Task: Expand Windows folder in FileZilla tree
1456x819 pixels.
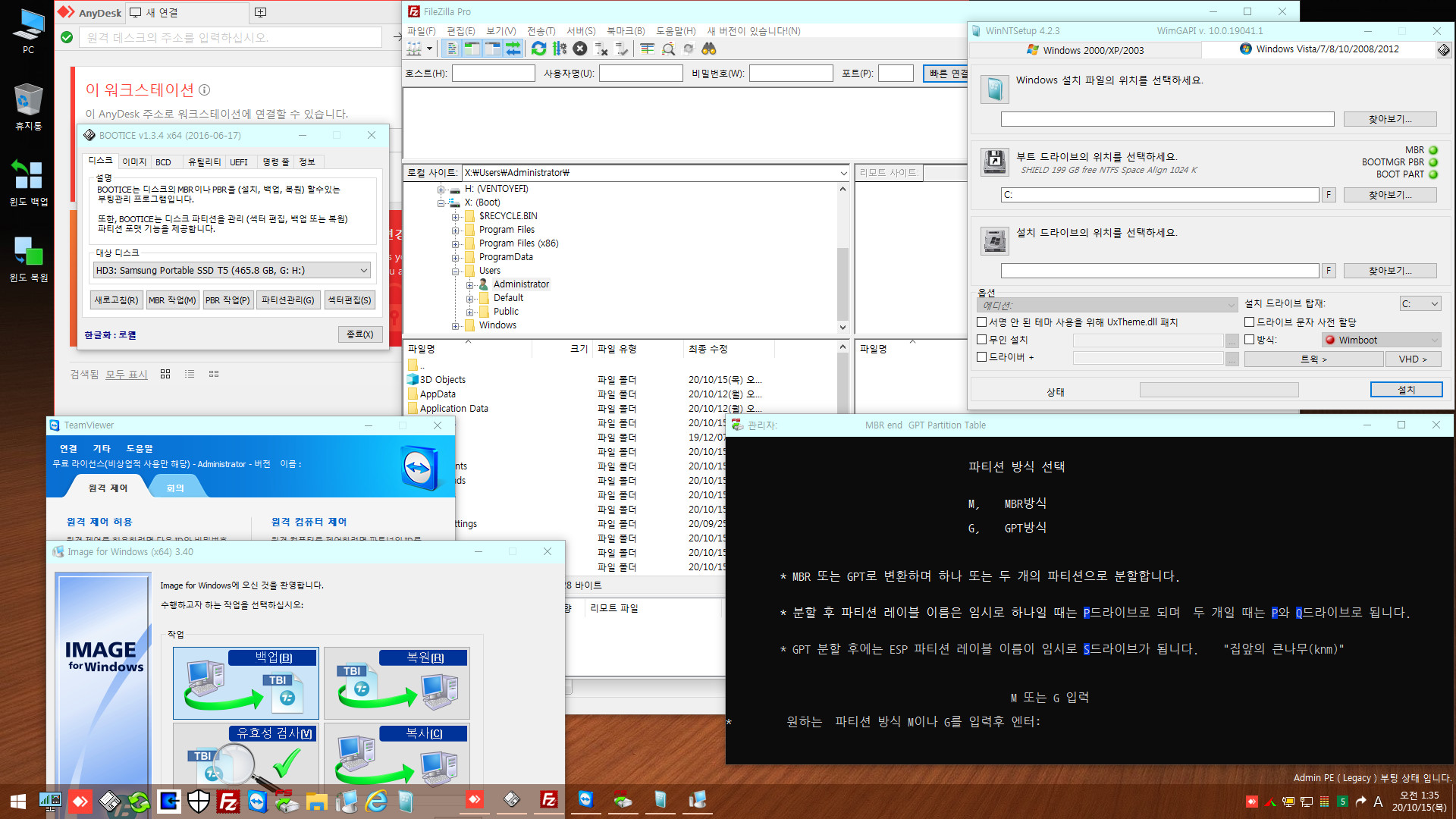Action: 455,325
